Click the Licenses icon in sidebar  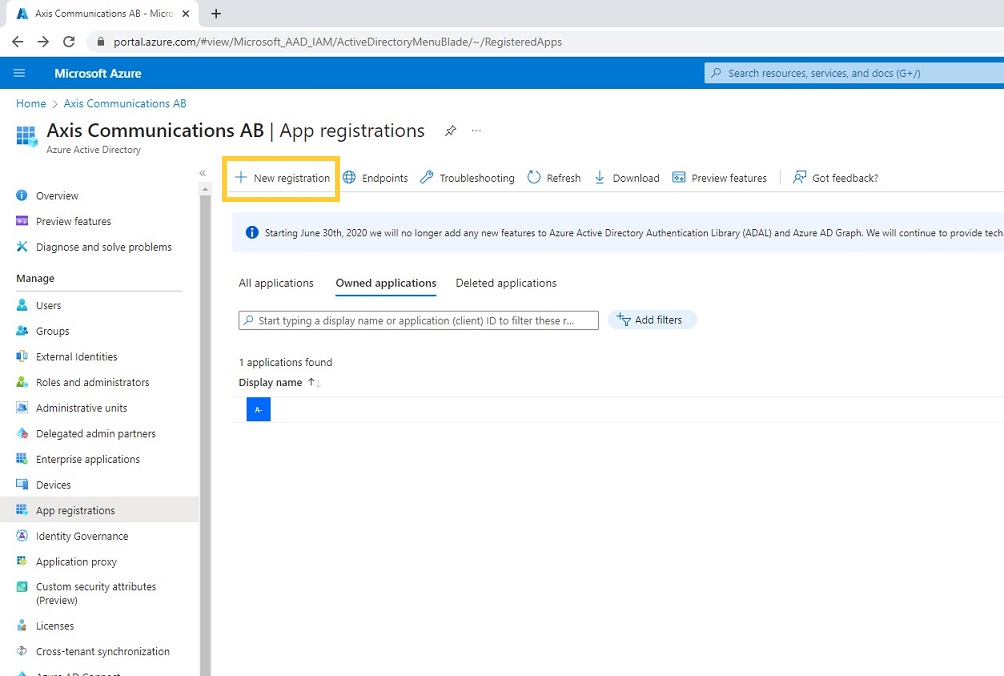click(22, 625)
